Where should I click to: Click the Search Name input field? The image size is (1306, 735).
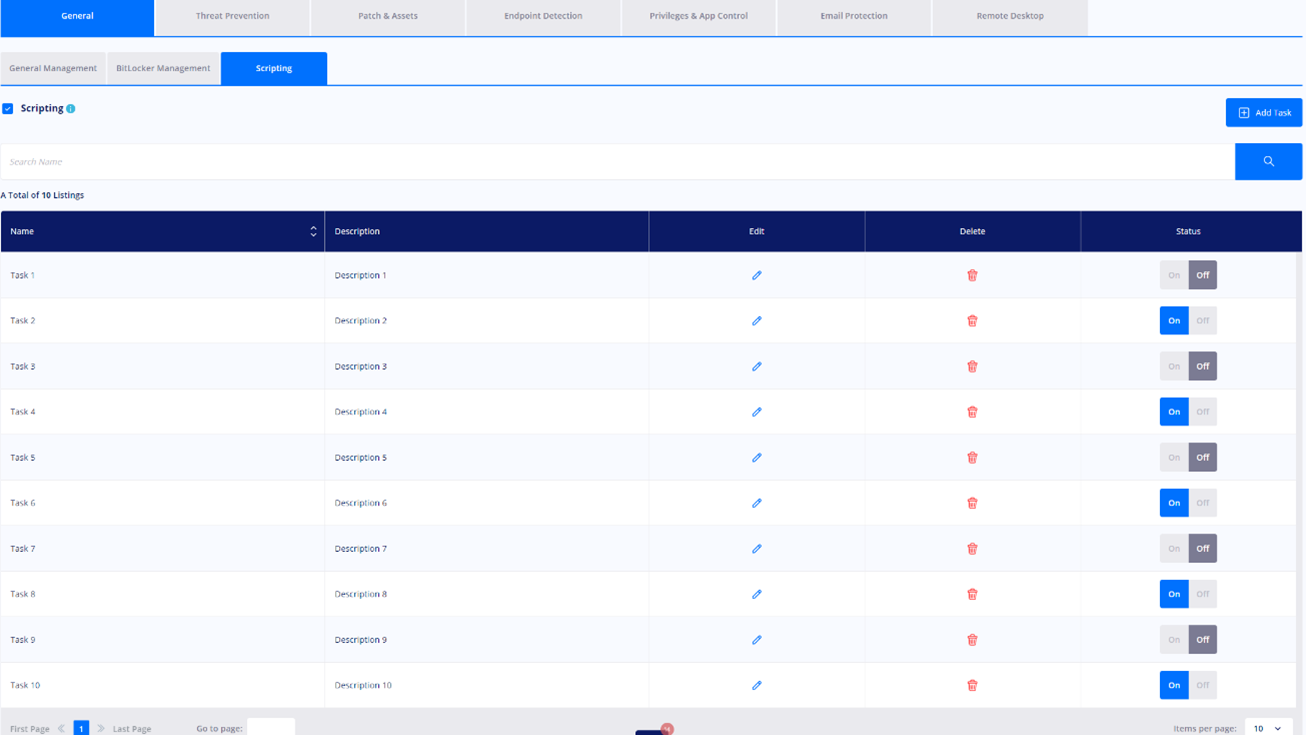618,161
